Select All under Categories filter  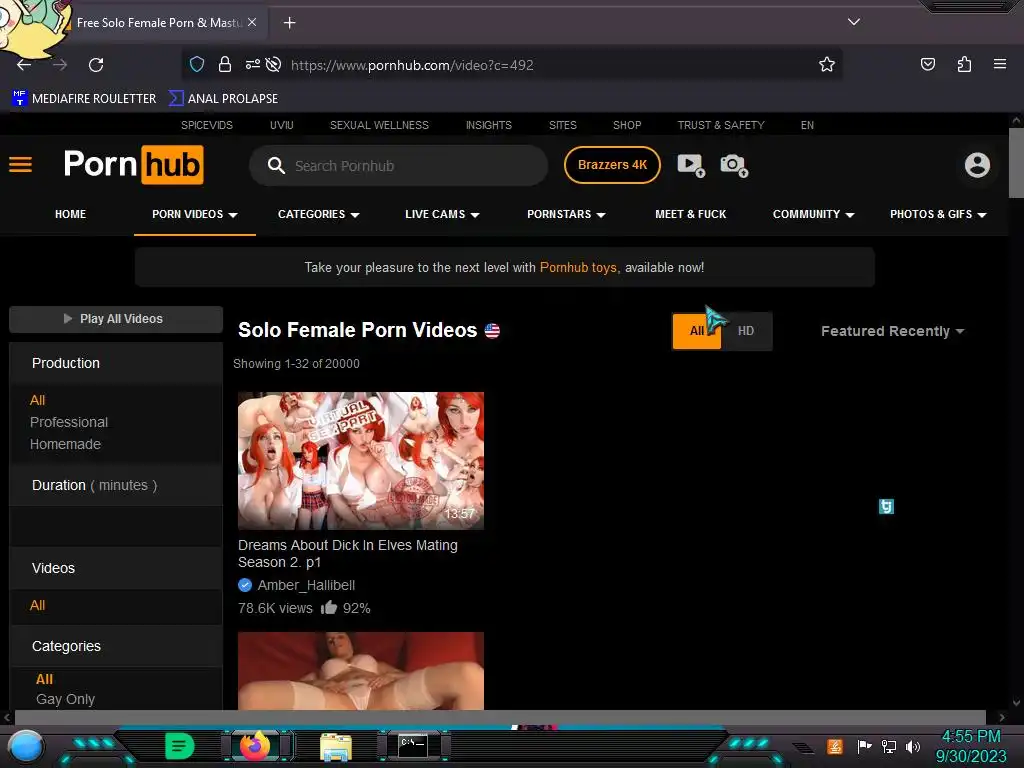point(44,679)
